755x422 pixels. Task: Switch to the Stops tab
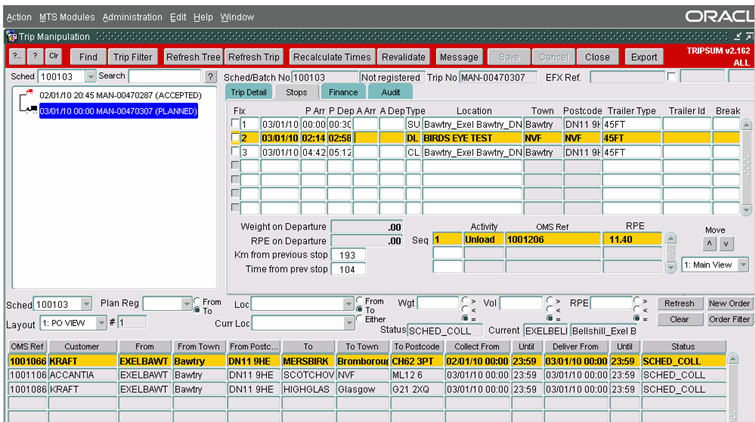coord(296,92)
